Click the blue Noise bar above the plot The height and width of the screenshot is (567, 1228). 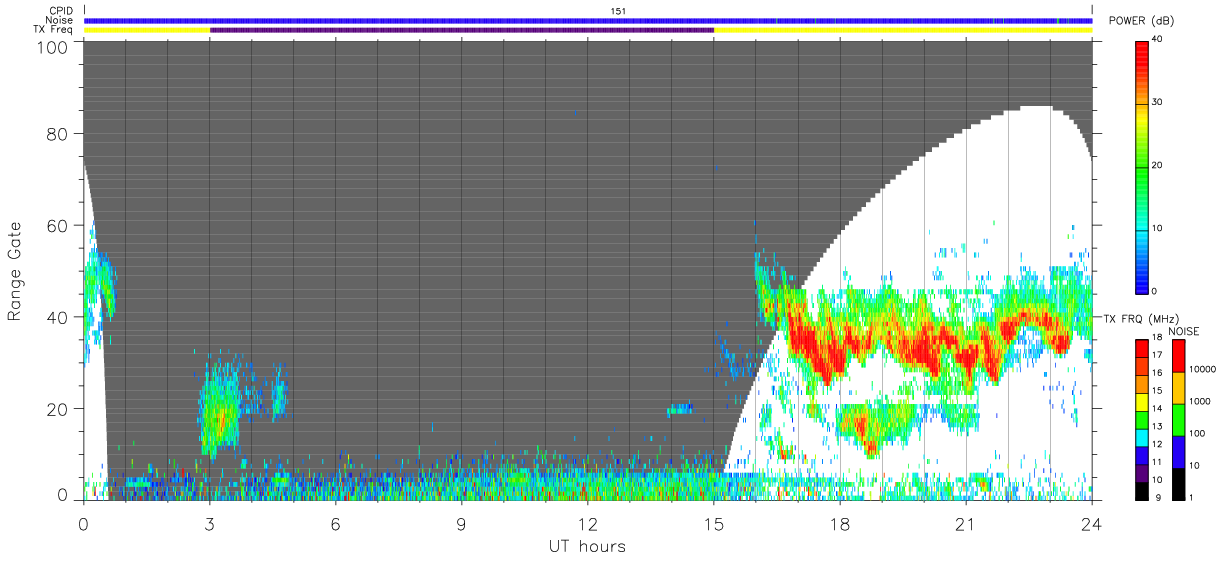pyautogui.click(x=588, y=20)
